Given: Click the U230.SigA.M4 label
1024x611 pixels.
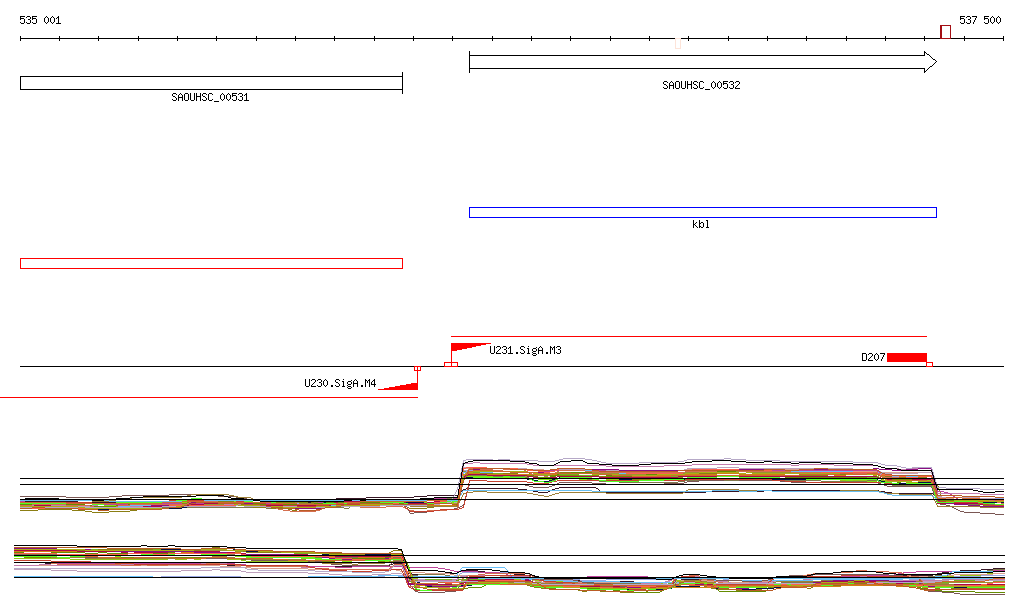Looking at the screenshot, I should [340, 383].
